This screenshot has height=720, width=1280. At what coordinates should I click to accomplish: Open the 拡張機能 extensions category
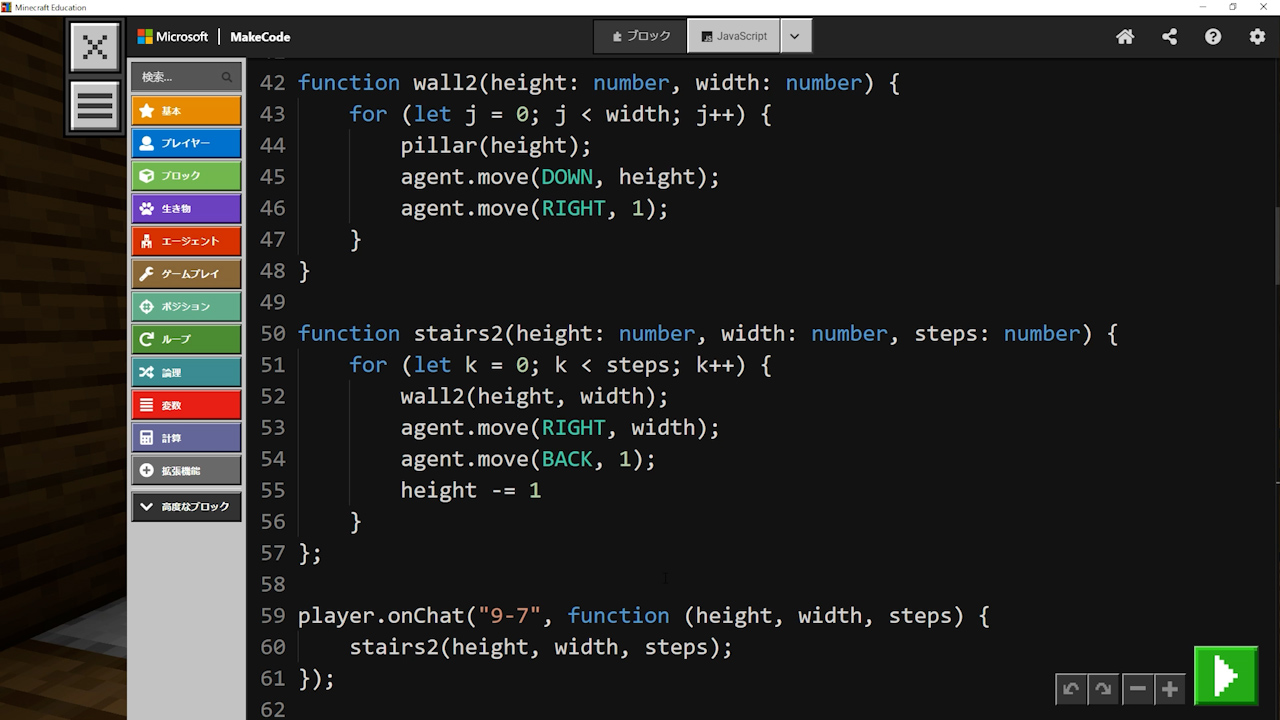tap(186, 471)
